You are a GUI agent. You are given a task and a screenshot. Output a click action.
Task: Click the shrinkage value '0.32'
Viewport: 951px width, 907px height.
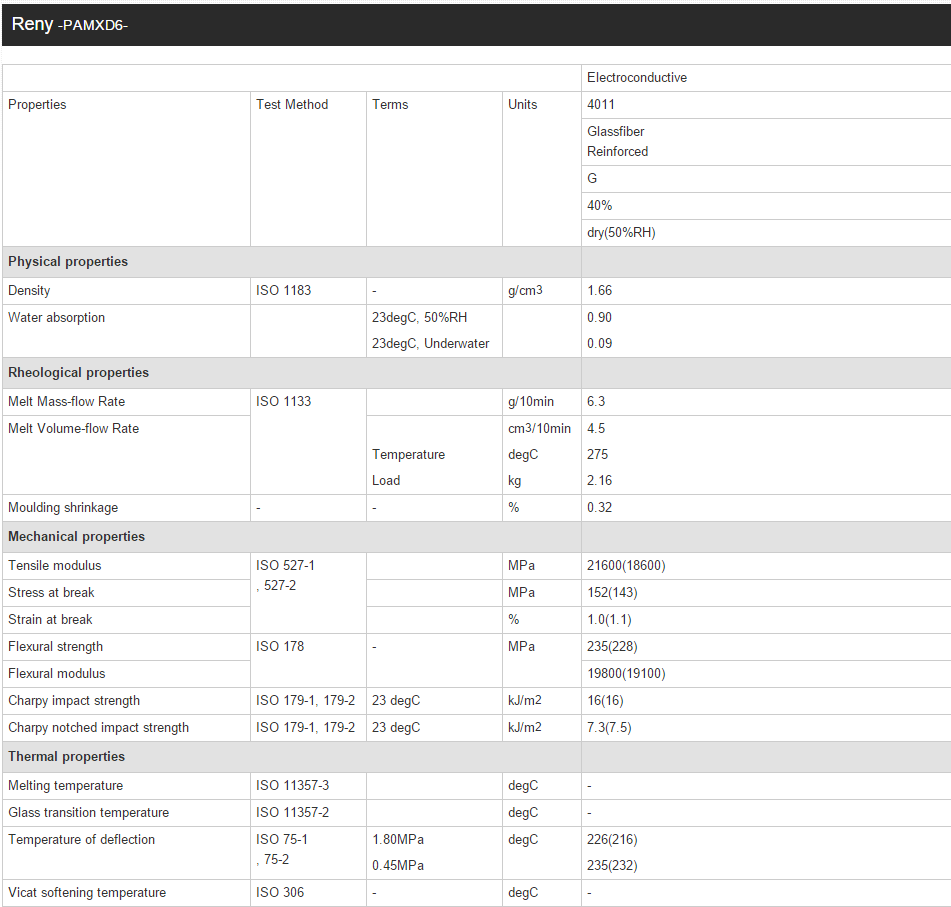(599, 508)
